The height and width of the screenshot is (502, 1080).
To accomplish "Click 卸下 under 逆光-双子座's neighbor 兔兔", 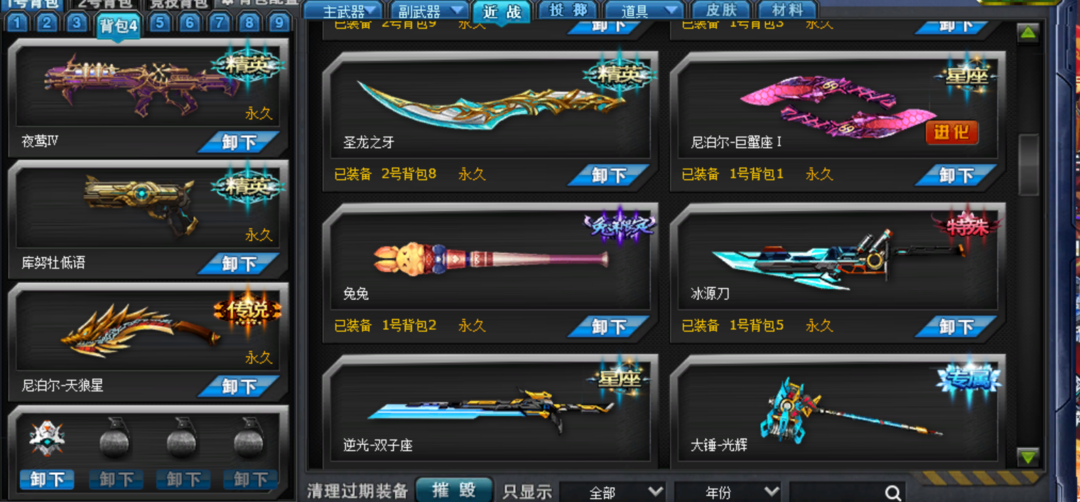I will click(608, 326).
